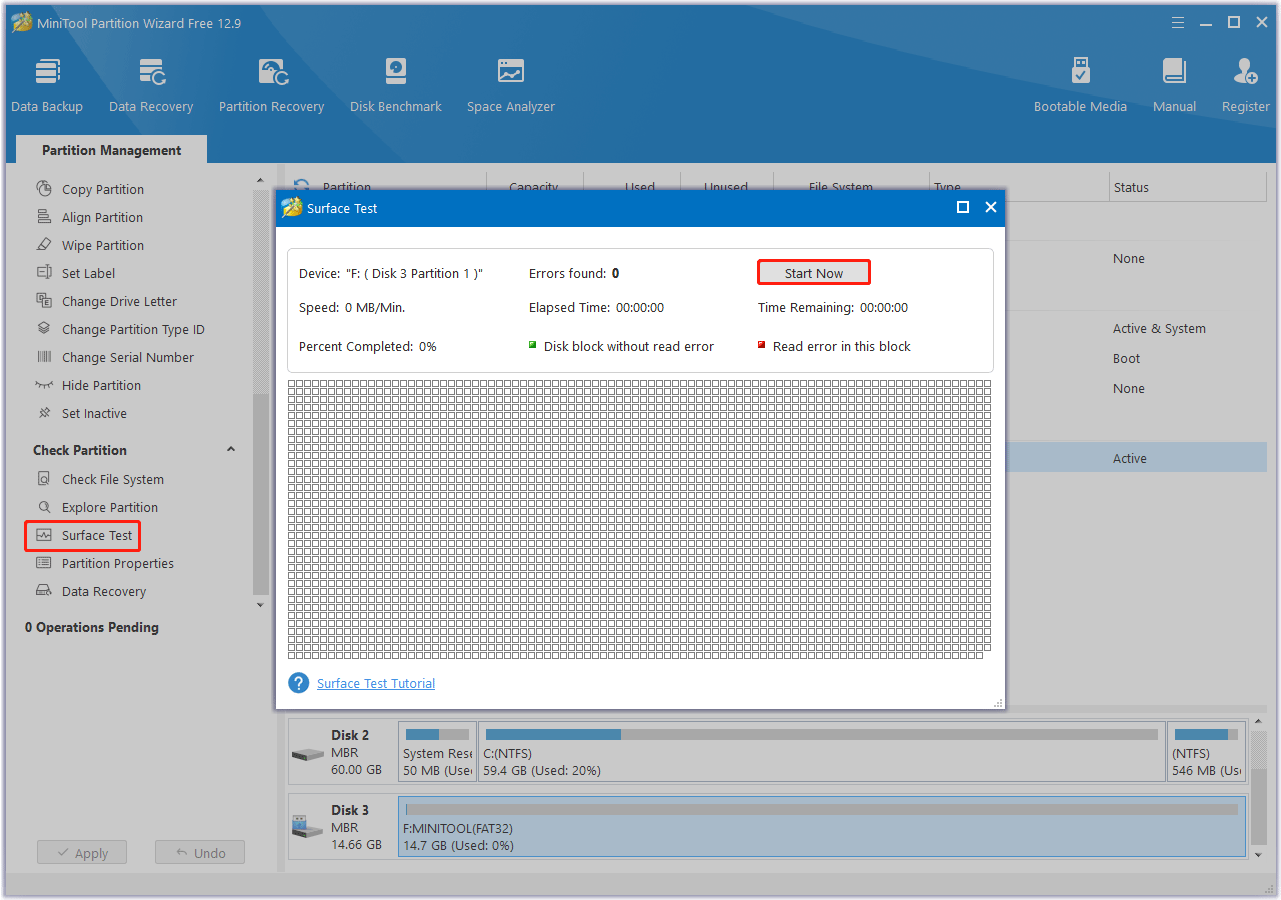Launch the Partition Recovery wizard
This screenshot has width=1281, height=900.
pyautogui.click(x=271, y=85)
